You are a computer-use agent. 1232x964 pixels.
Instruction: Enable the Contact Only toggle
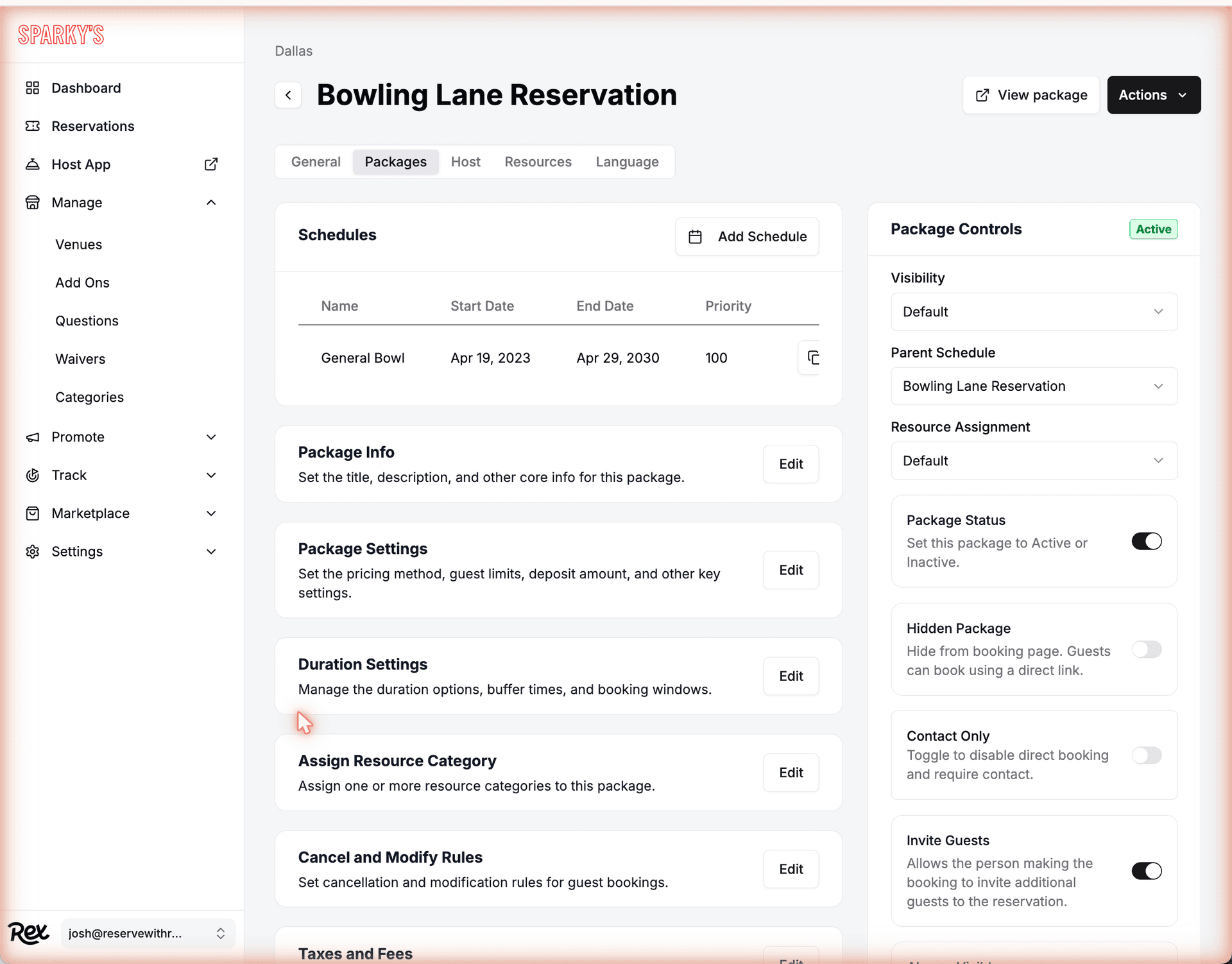click(1147, 755)
